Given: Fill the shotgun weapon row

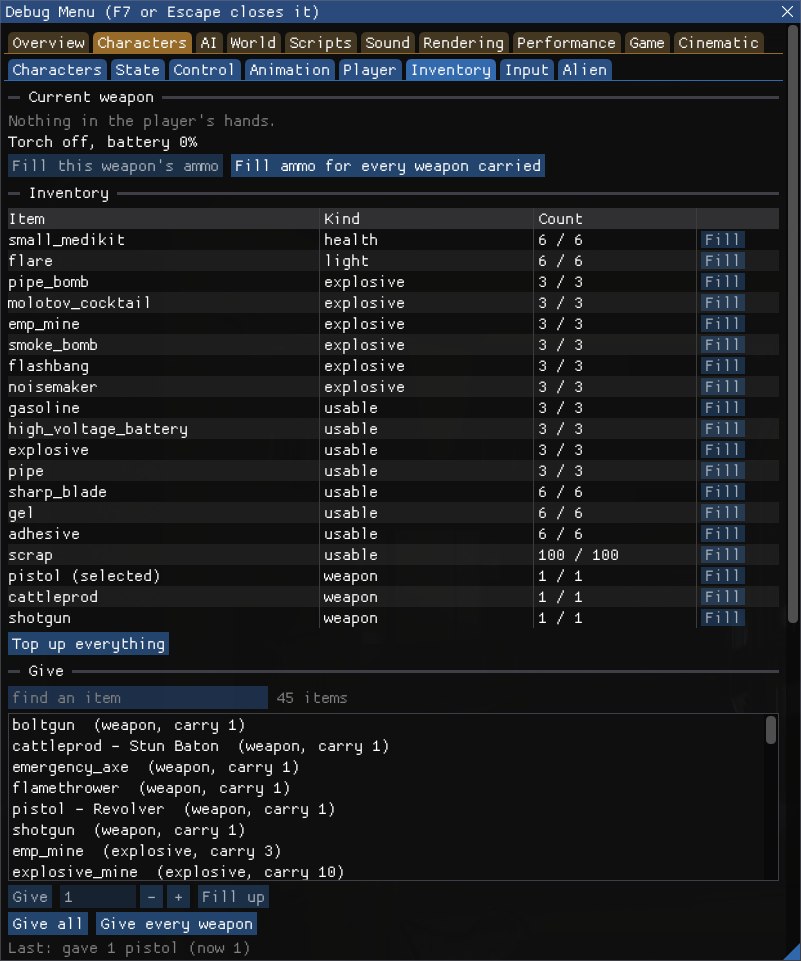Looking at the screenshot, I should (723, 618).
